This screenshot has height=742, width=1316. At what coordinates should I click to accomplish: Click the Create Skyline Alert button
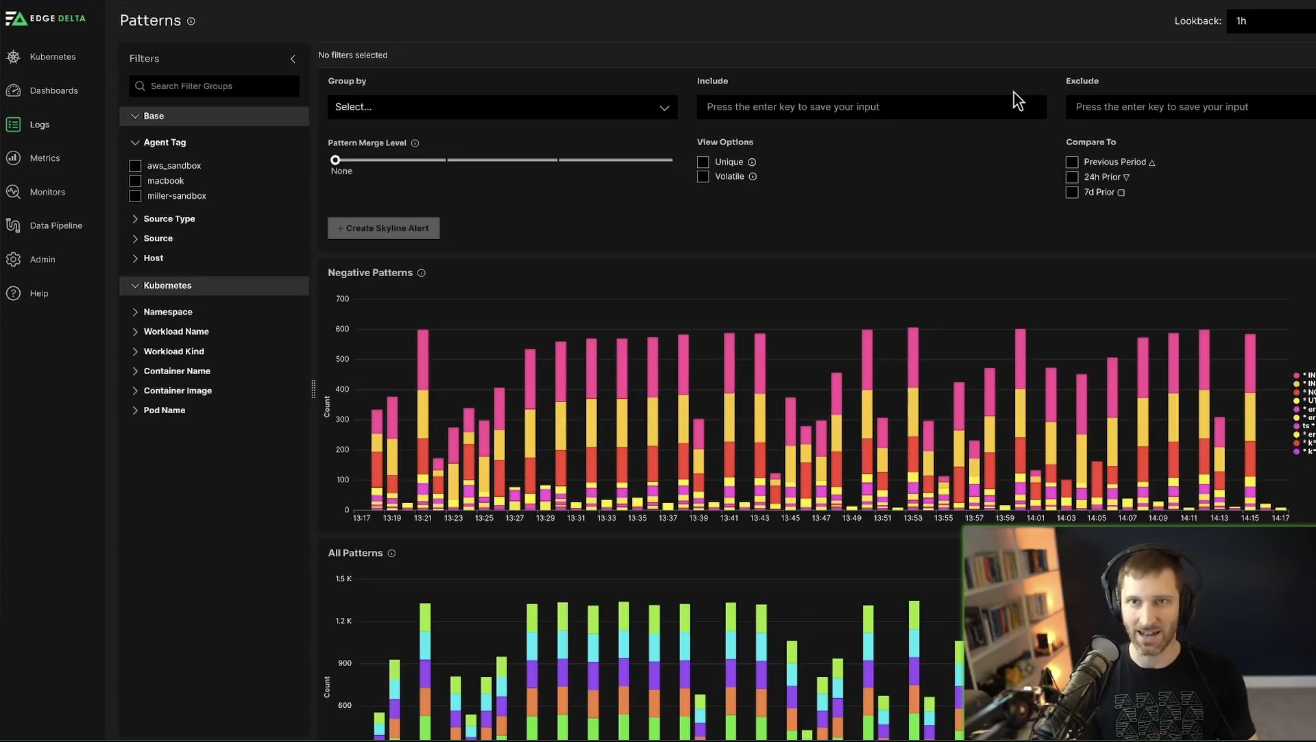click(383, 228)
